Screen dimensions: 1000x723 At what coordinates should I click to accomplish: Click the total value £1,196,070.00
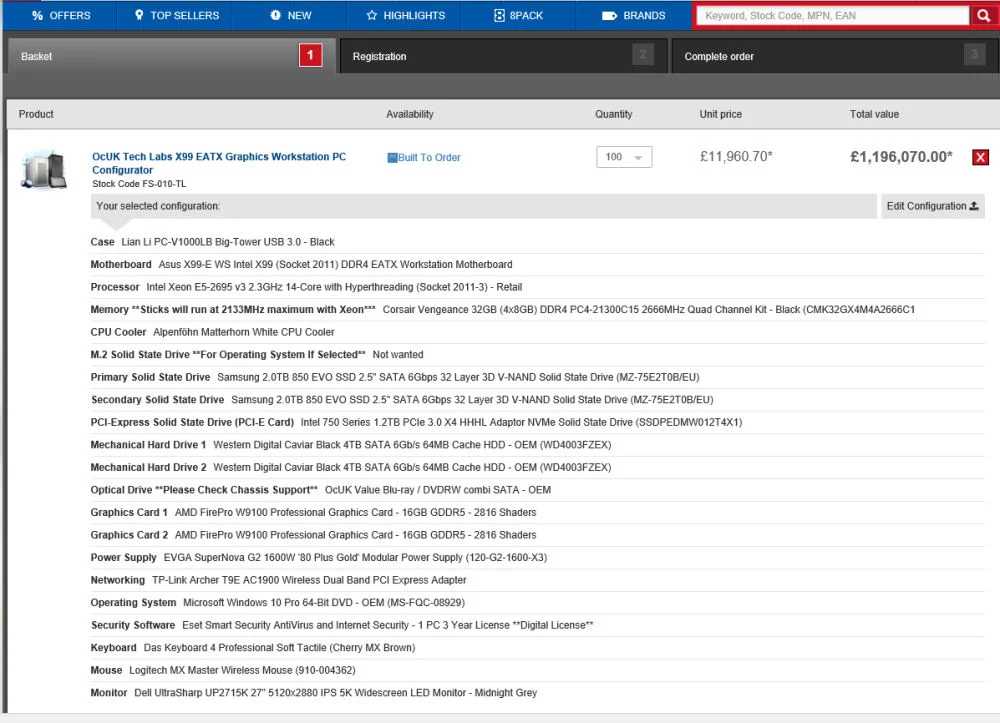point(901,157)
